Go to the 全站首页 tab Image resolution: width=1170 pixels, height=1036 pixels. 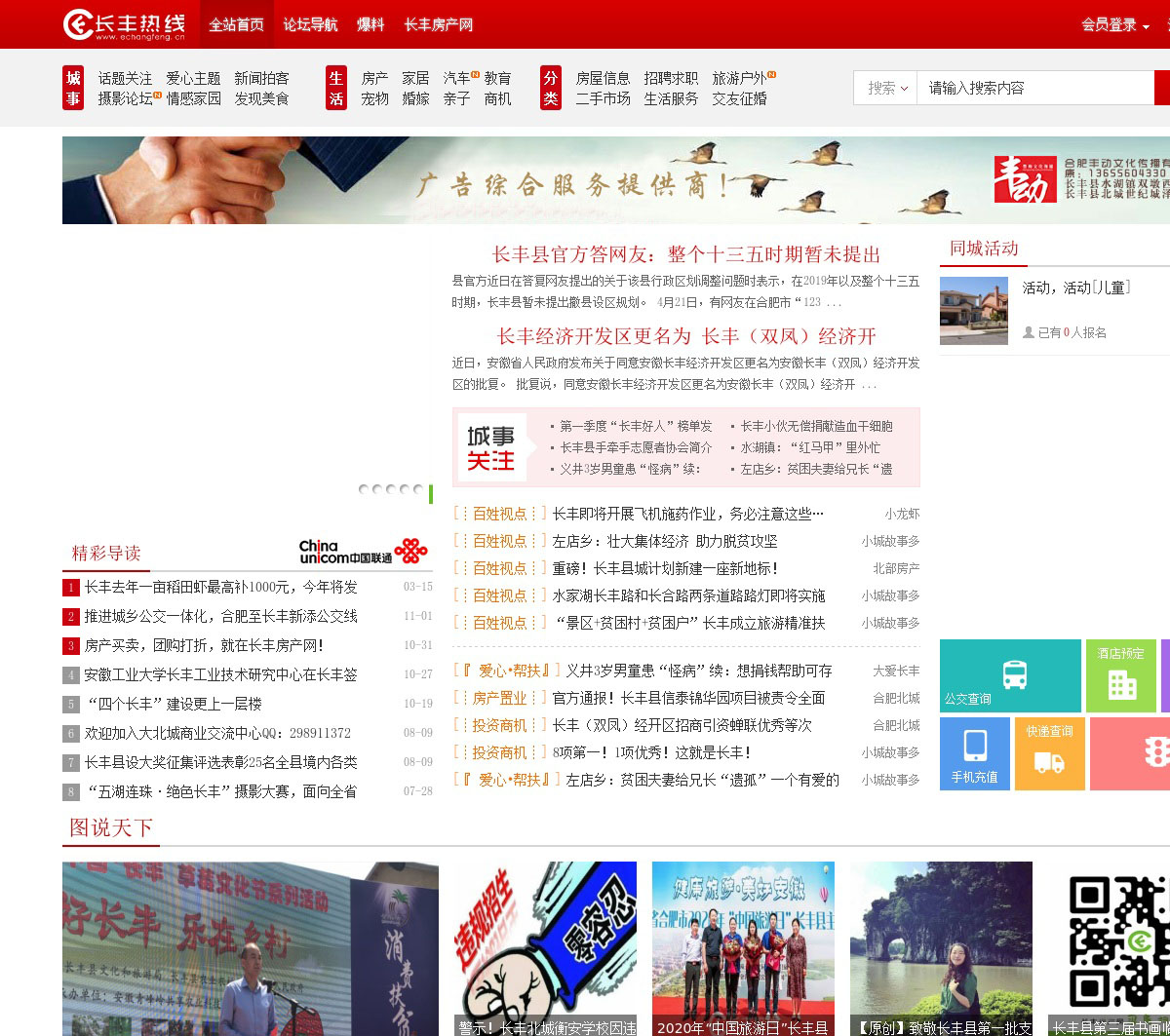236,24
